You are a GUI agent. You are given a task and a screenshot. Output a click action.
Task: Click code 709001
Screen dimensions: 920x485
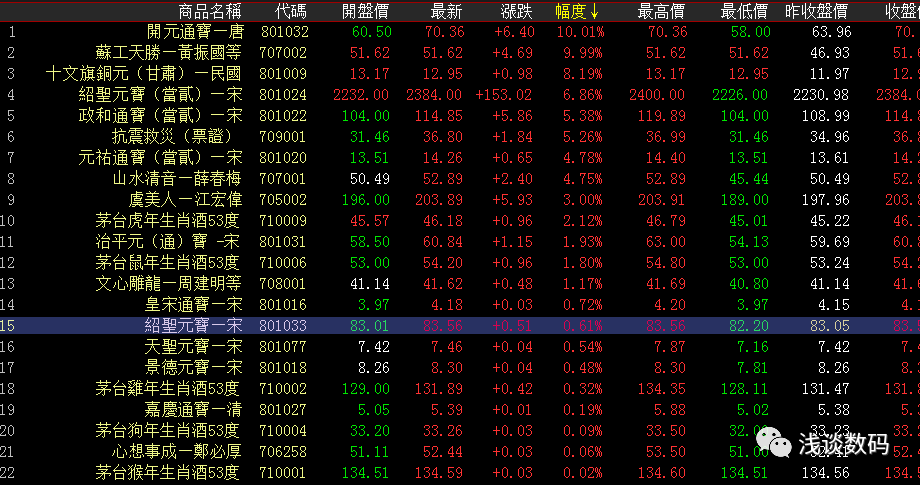point(283,137)
